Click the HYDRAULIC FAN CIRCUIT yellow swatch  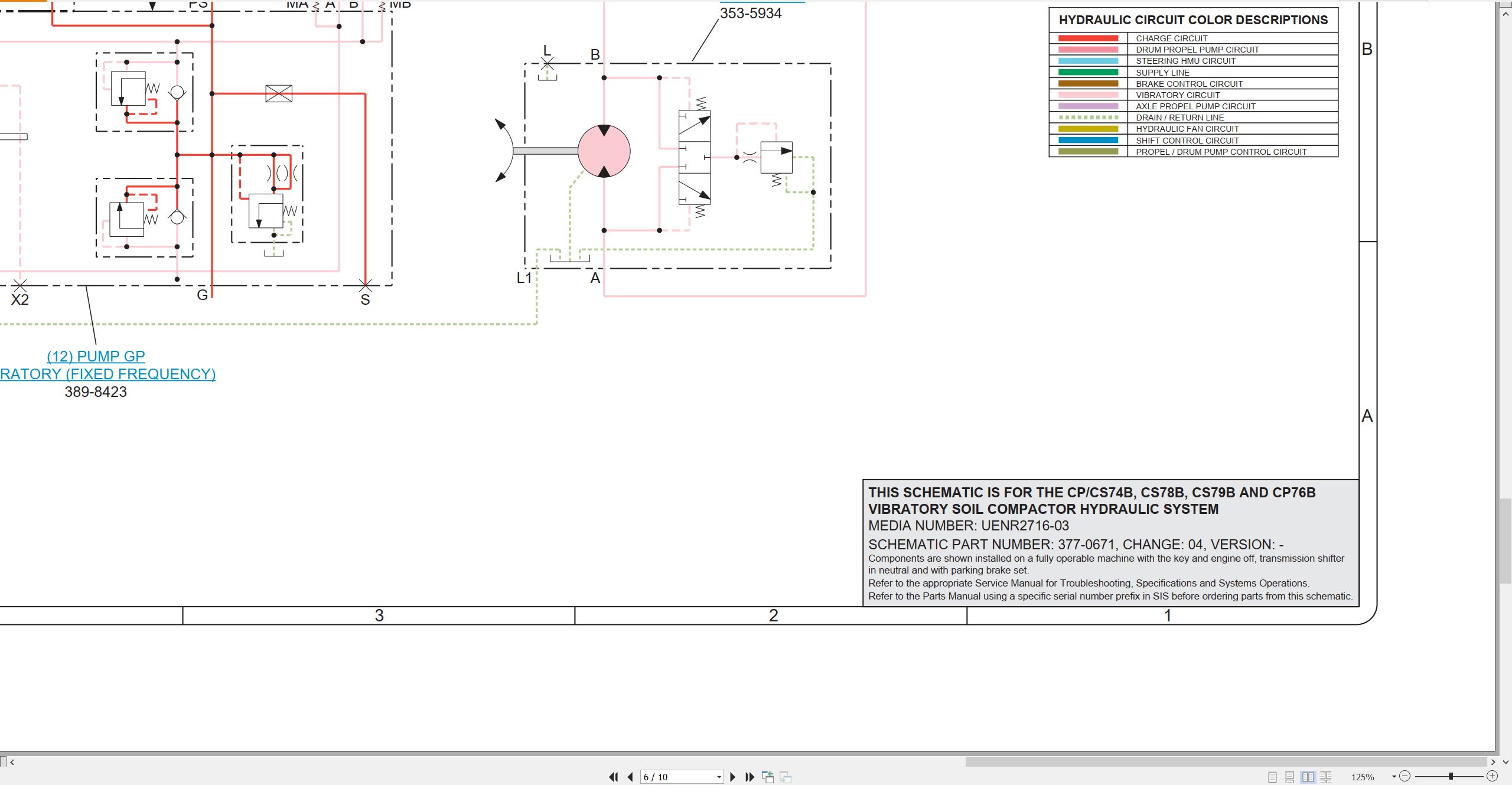[x=1088, y=129]
